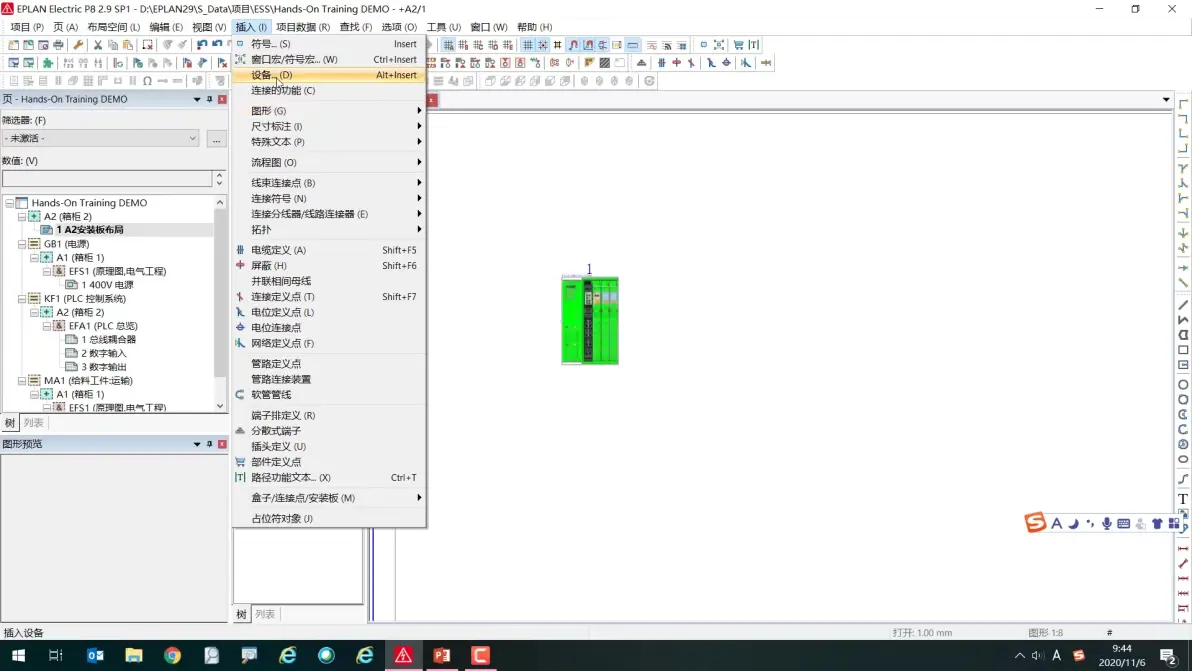Viewport: 1192px width, 671px height.
Task: Open settings with the wrench icon
Action: 78,45
